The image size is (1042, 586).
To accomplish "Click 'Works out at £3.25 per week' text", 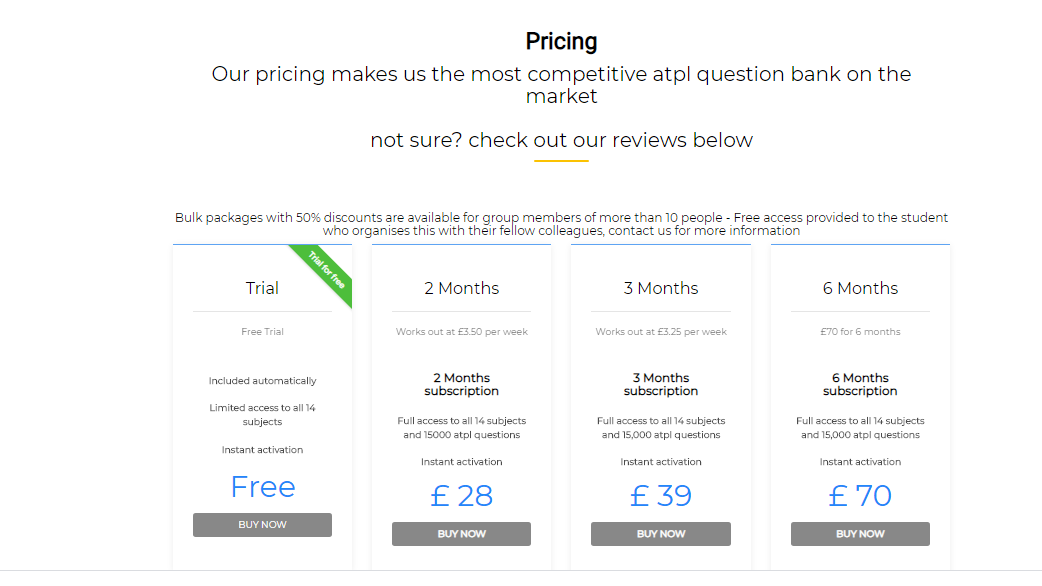I will tap(660, 332).
